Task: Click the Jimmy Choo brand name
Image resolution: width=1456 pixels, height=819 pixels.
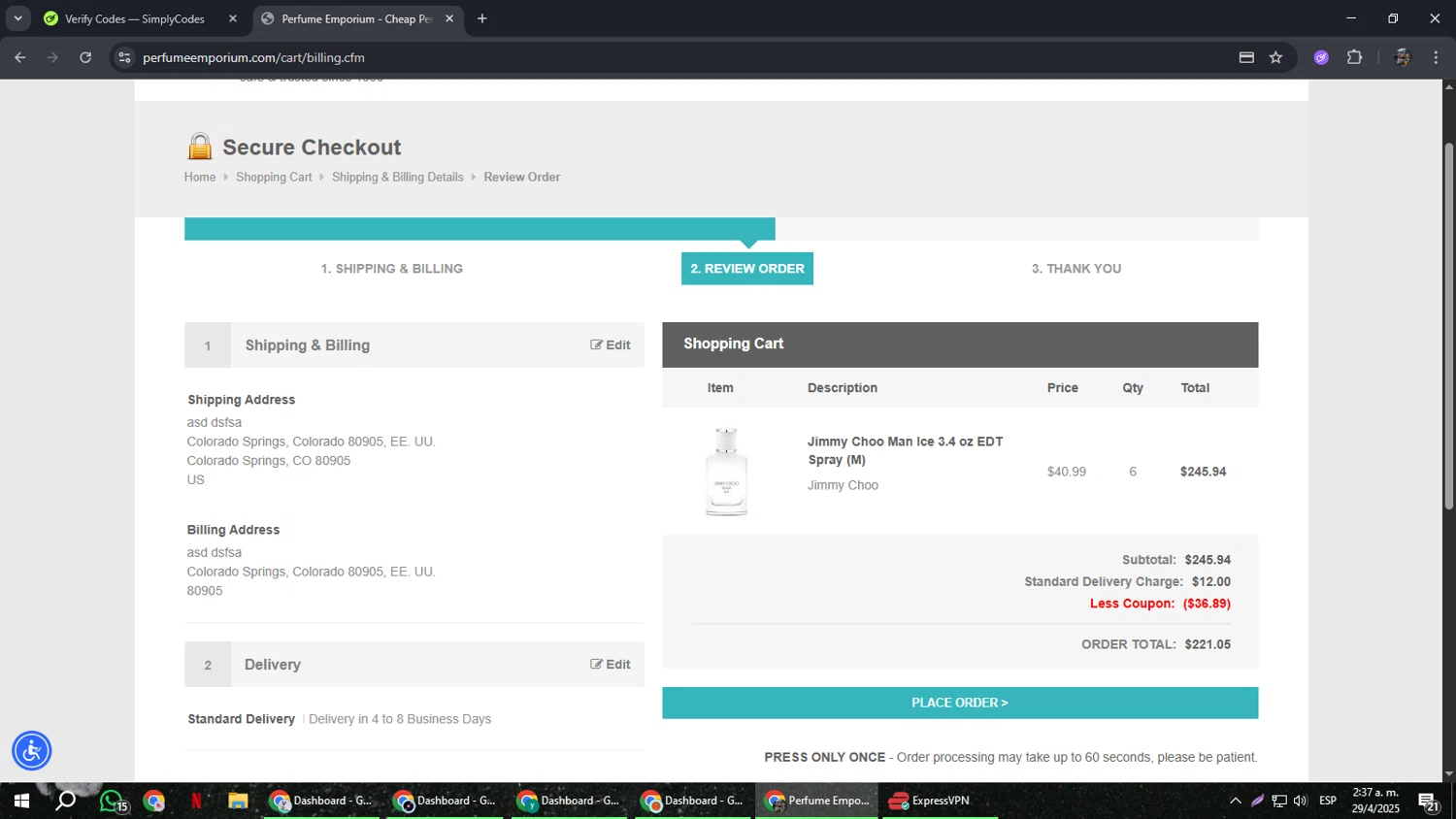Action: point(843,485)
